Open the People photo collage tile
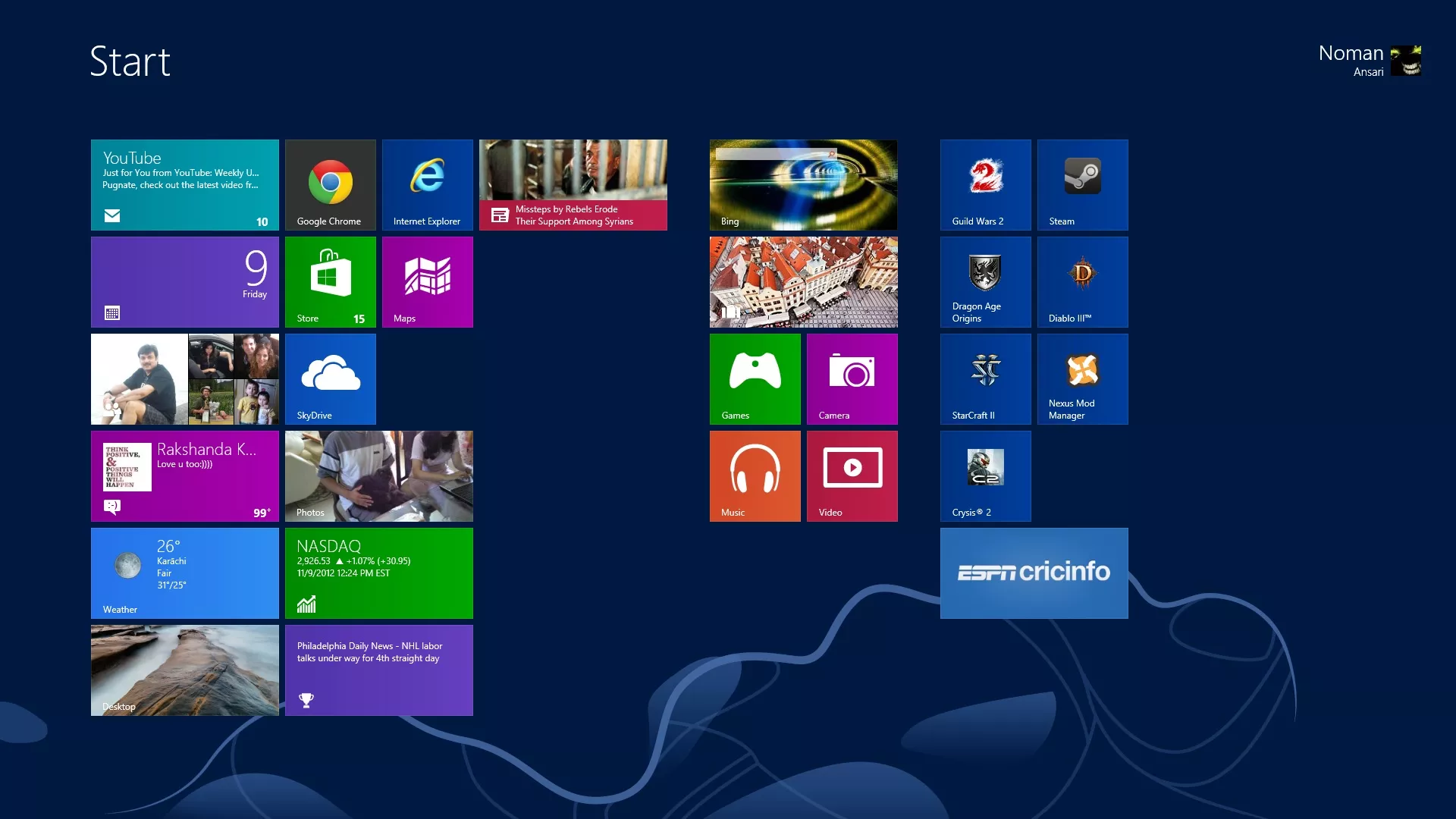The height and width of the screenshot is (819, 1456). pos(185,379)
